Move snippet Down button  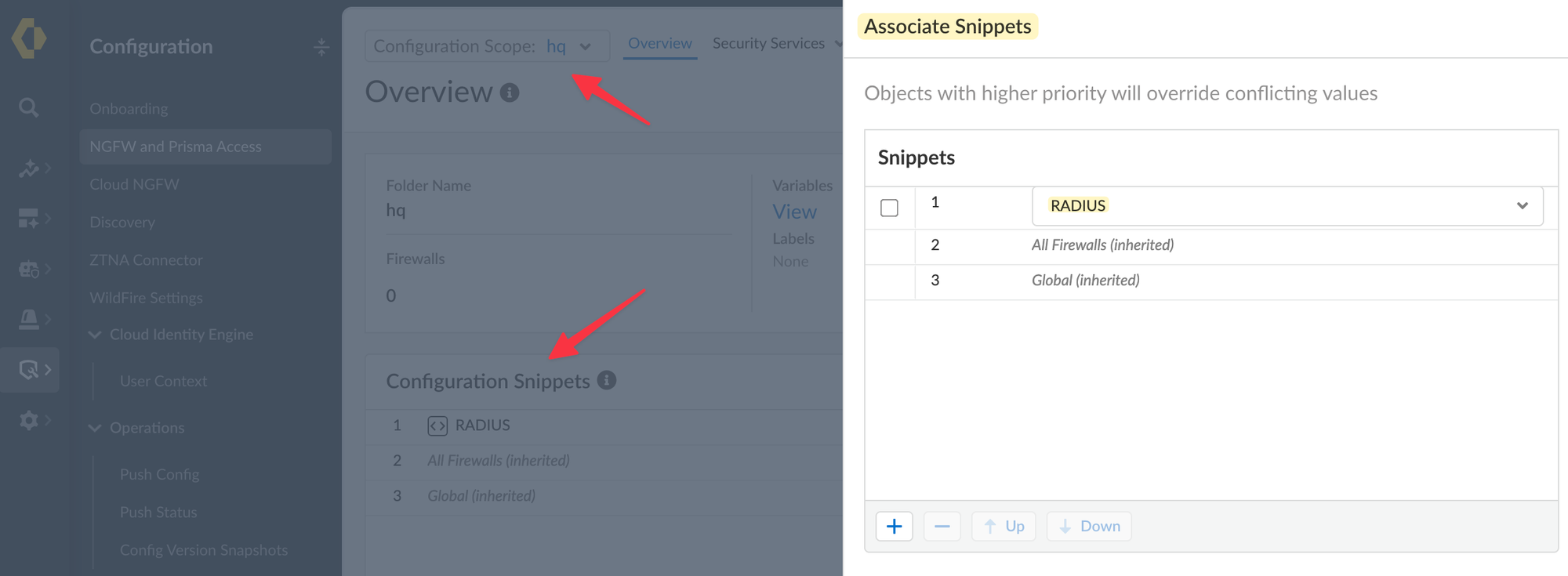point(1089,526)
